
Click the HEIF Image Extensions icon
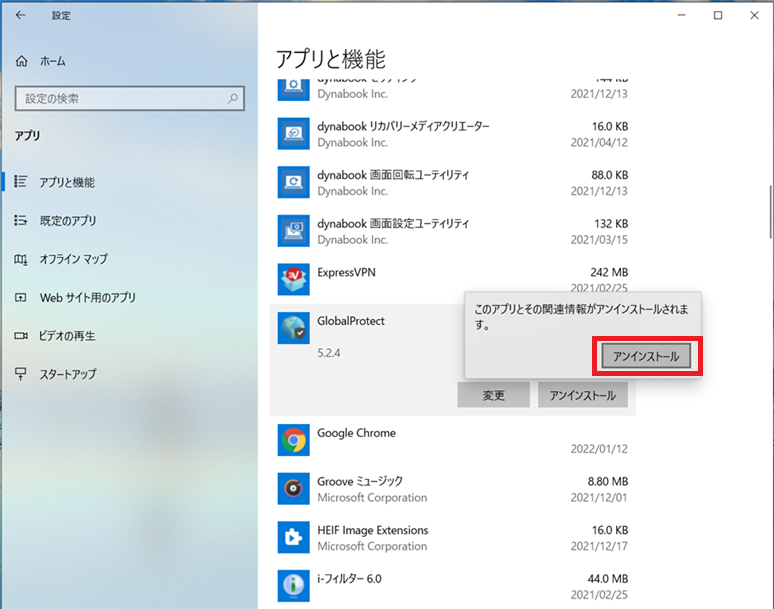tap(292, 538)
